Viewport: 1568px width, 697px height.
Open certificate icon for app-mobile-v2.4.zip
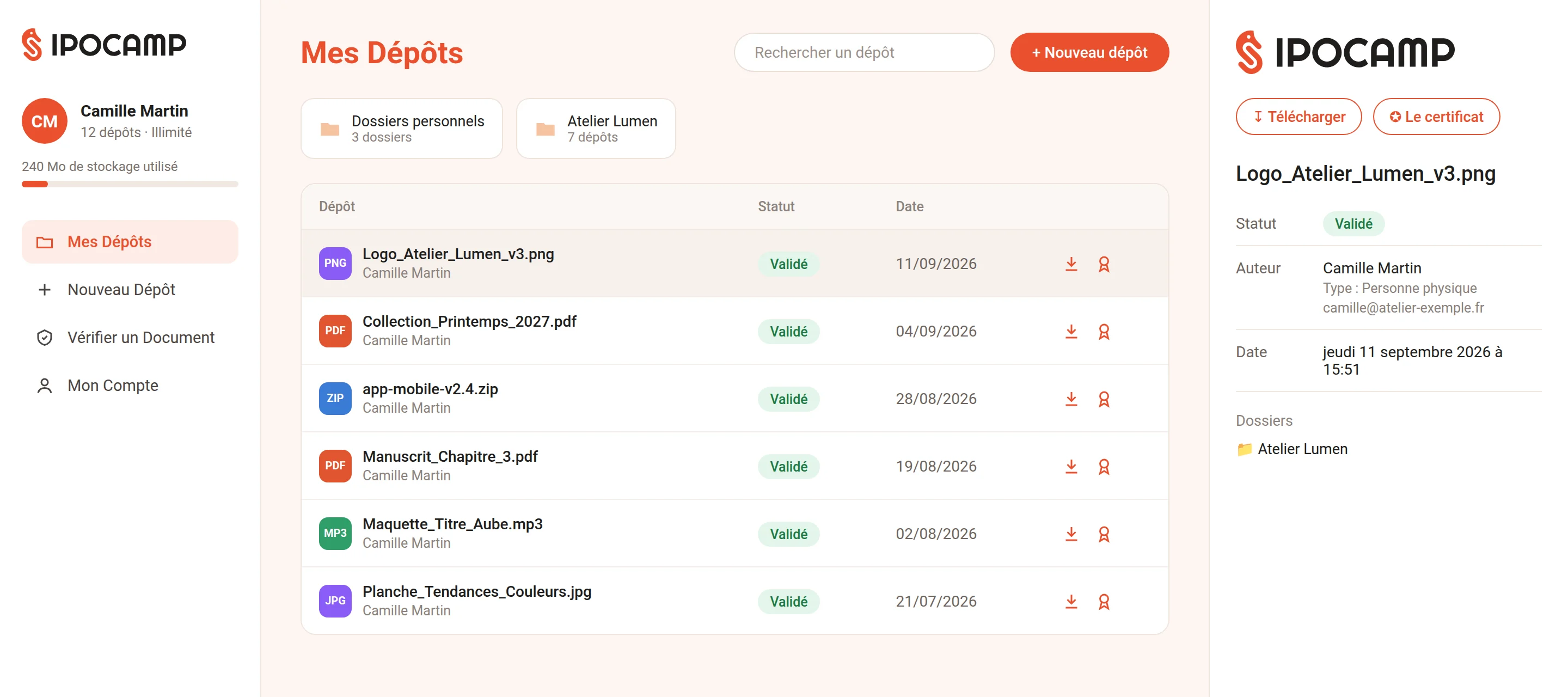[x=1104, y=399]
